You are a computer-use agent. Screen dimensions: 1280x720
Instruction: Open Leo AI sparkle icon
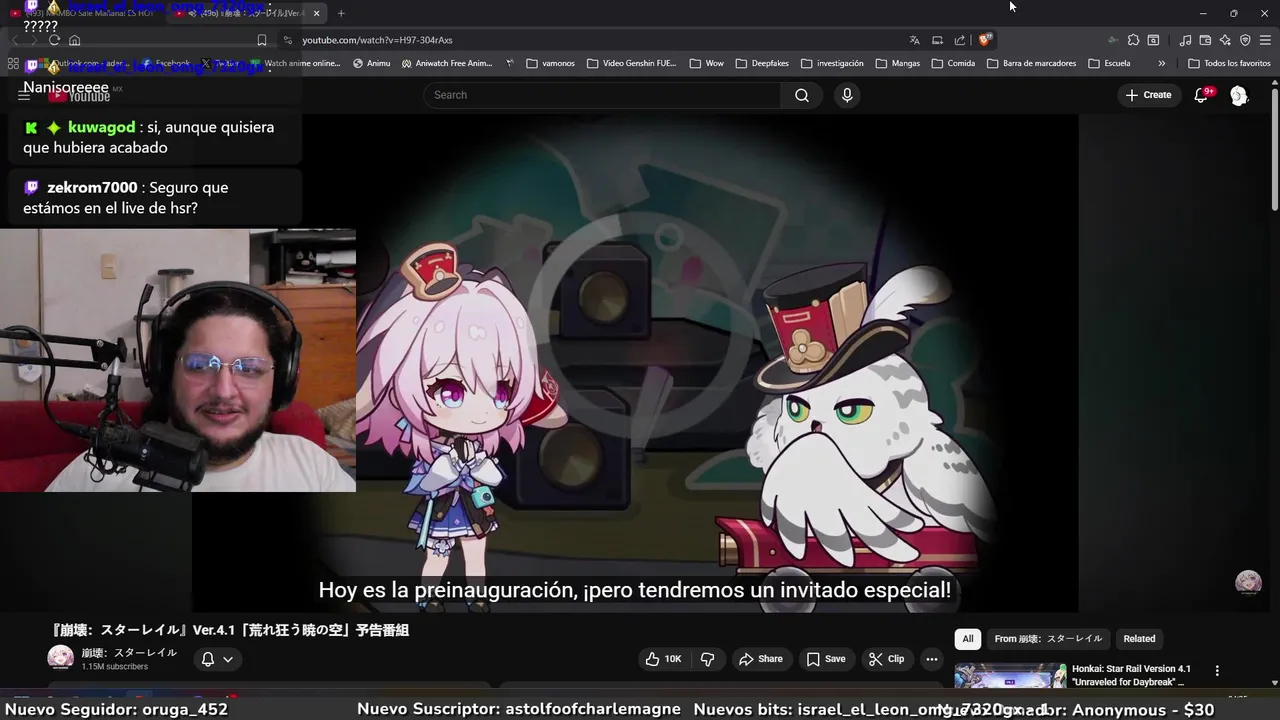pos(1225,40)
